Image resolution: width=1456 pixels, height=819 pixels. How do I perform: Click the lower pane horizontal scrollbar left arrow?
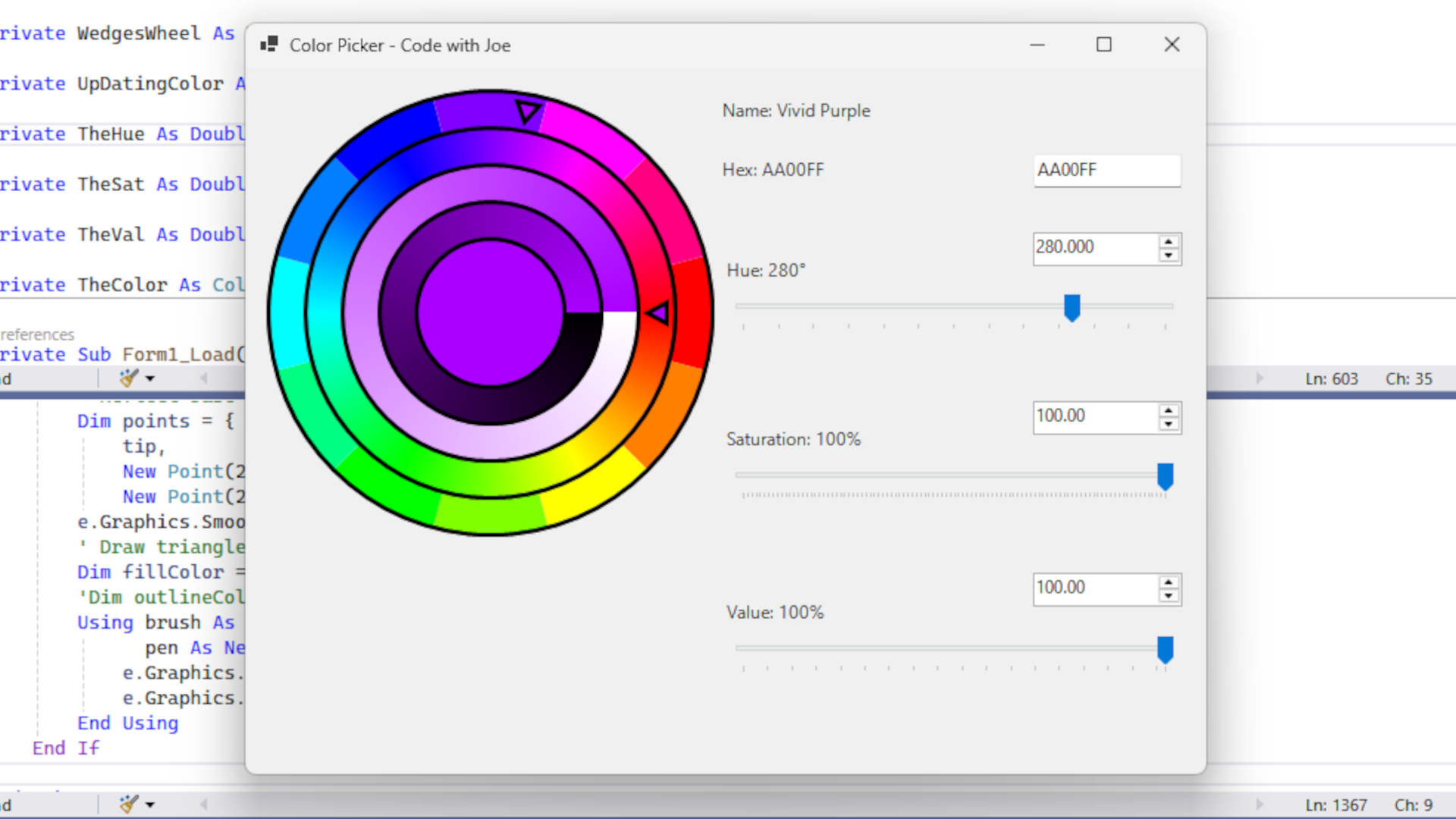(203, 804)
